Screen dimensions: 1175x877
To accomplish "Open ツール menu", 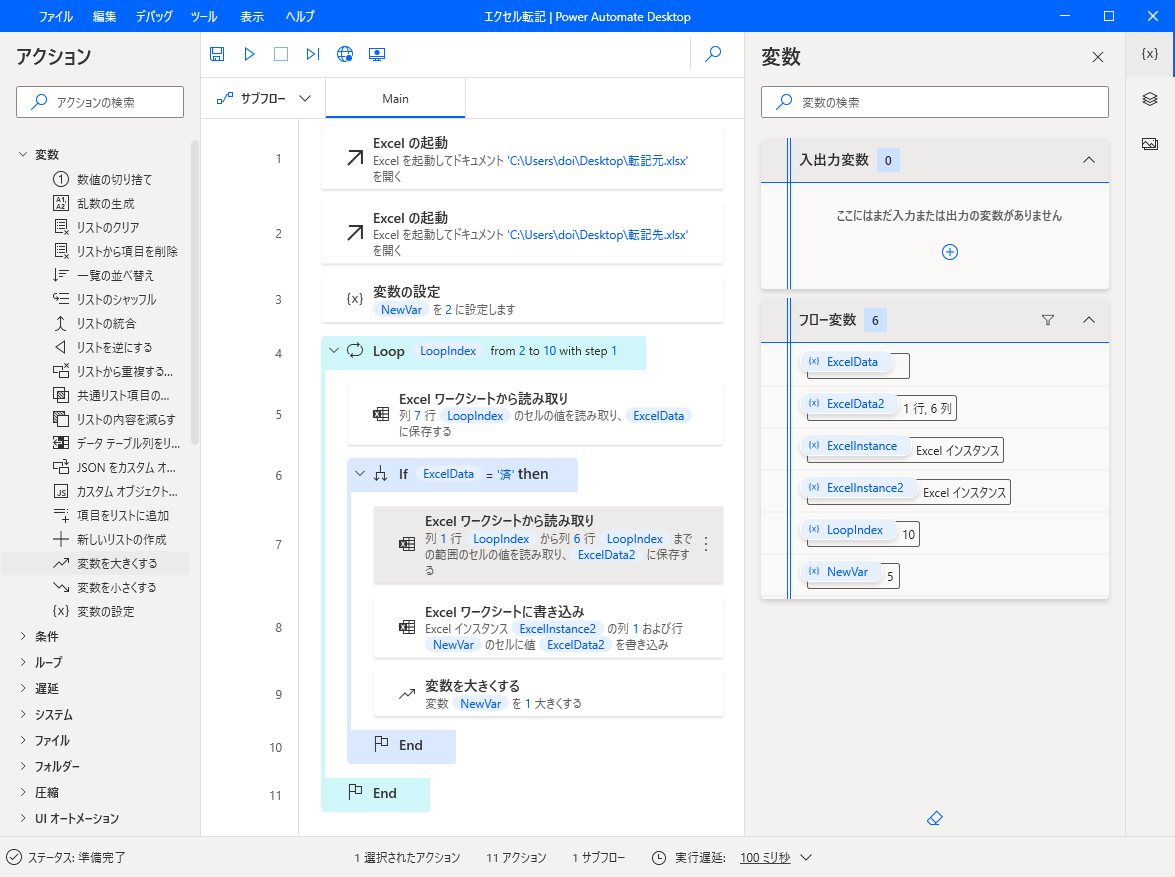I will coord(203,16).
